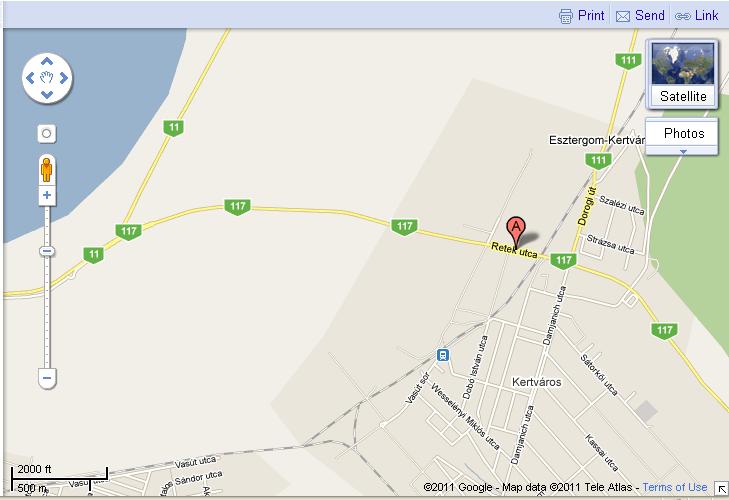The height and width of the screenshot is (500, 729).
Task: Open the Terms of Use link
Action: pyautogui.click(x=675, y=487)
